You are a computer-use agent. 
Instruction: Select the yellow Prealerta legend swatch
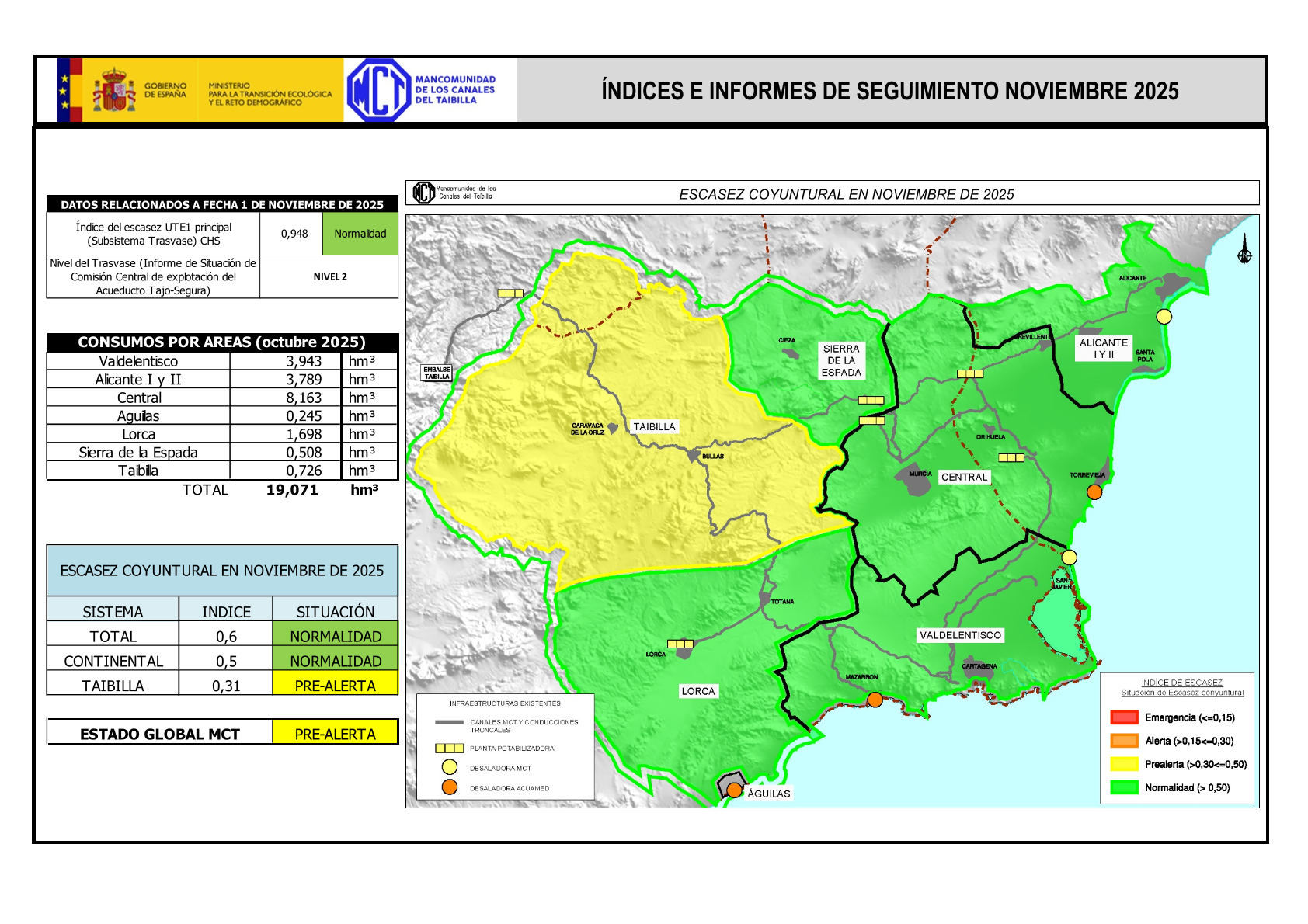1124,764
